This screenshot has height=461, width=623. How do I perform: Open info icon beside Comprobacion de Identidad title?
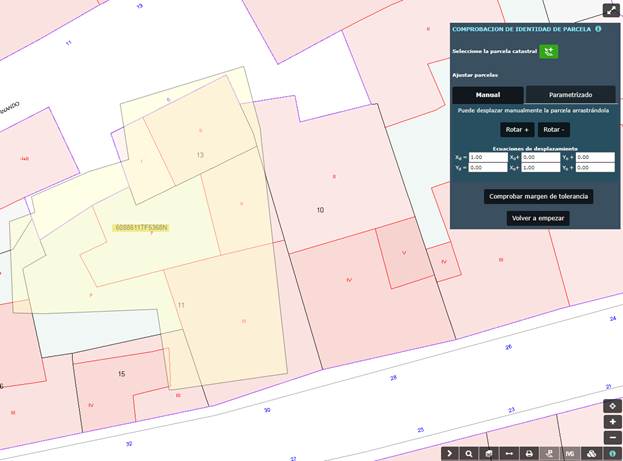click(598, 29)
